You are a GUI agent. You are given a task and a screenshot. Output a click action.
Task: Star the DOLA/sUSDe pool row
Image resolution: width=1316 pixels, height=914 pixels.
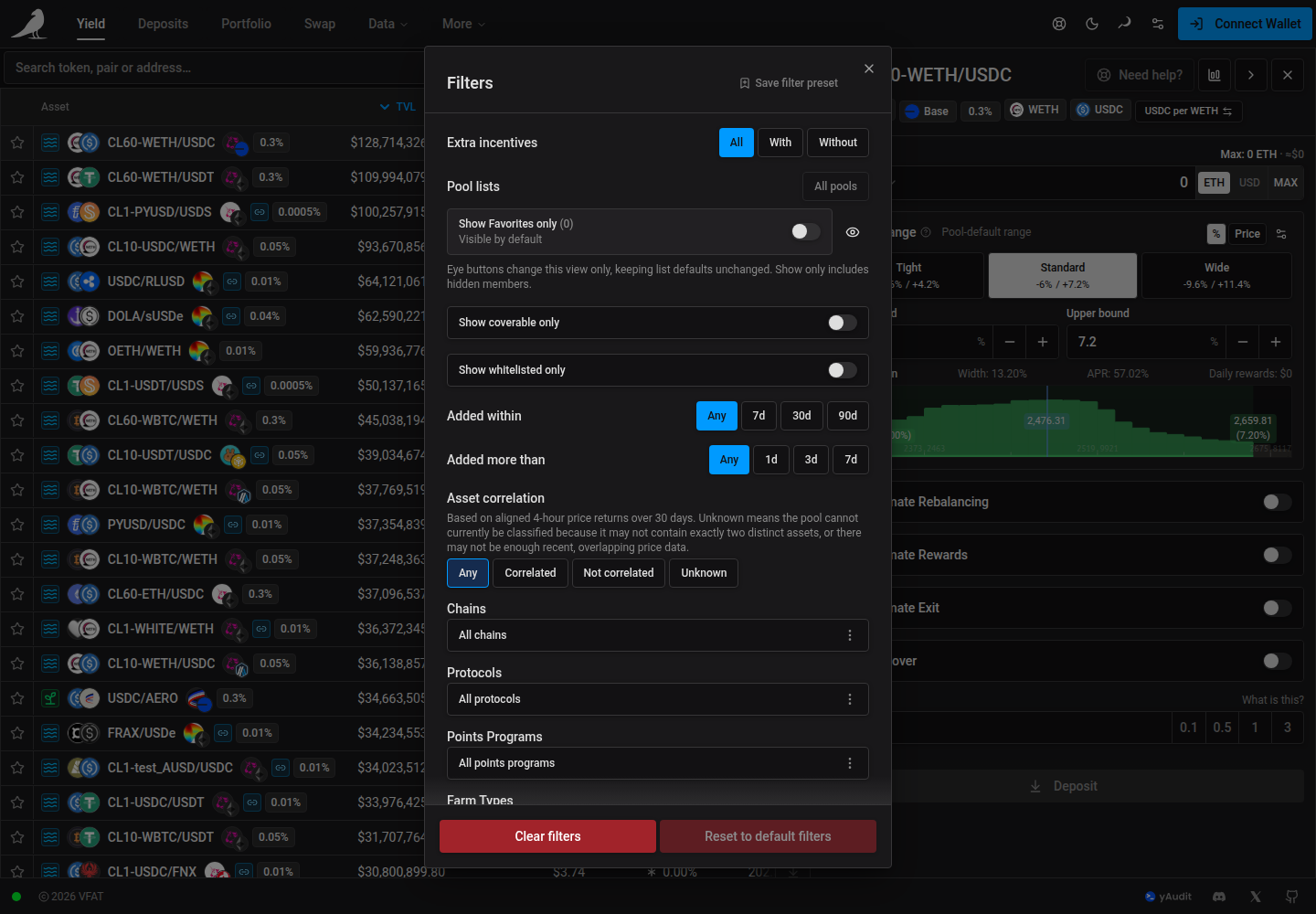[17, 316]
